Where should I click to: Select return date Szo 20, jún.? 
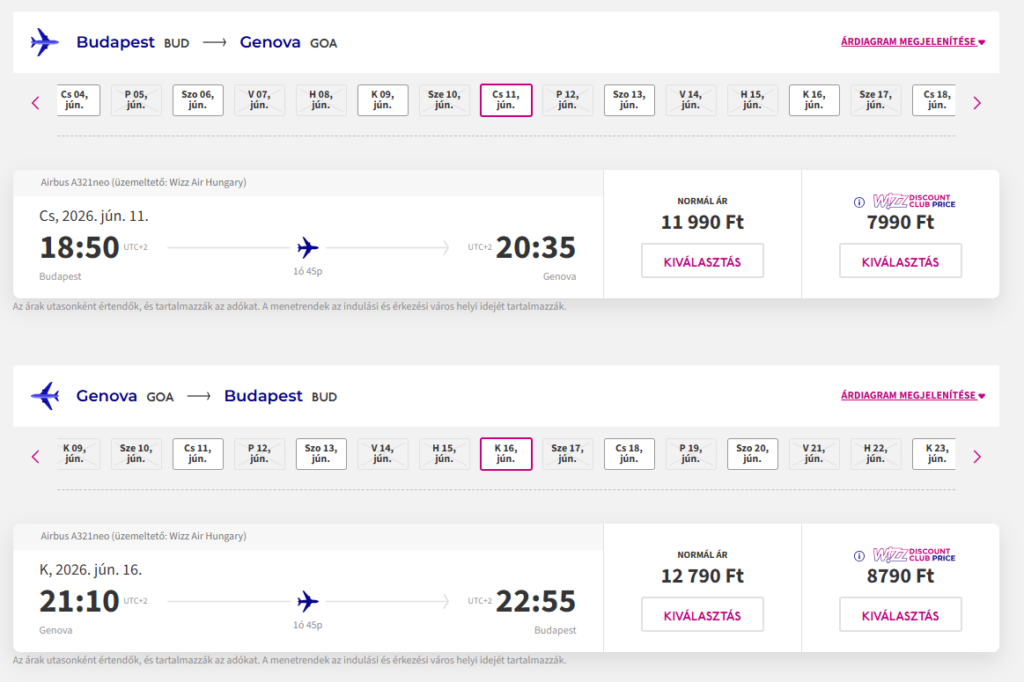752,454
